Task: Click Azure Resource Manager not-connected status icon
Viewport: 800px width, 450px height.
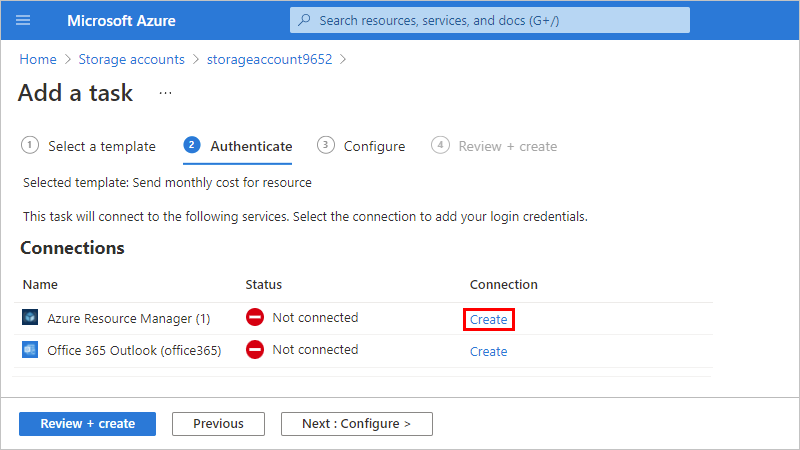Action: pos(255,317)
